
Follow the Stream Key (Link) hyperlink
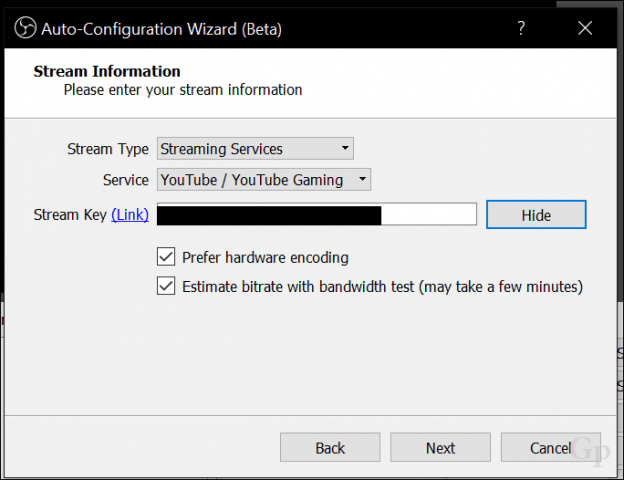[x=130, y=215]
